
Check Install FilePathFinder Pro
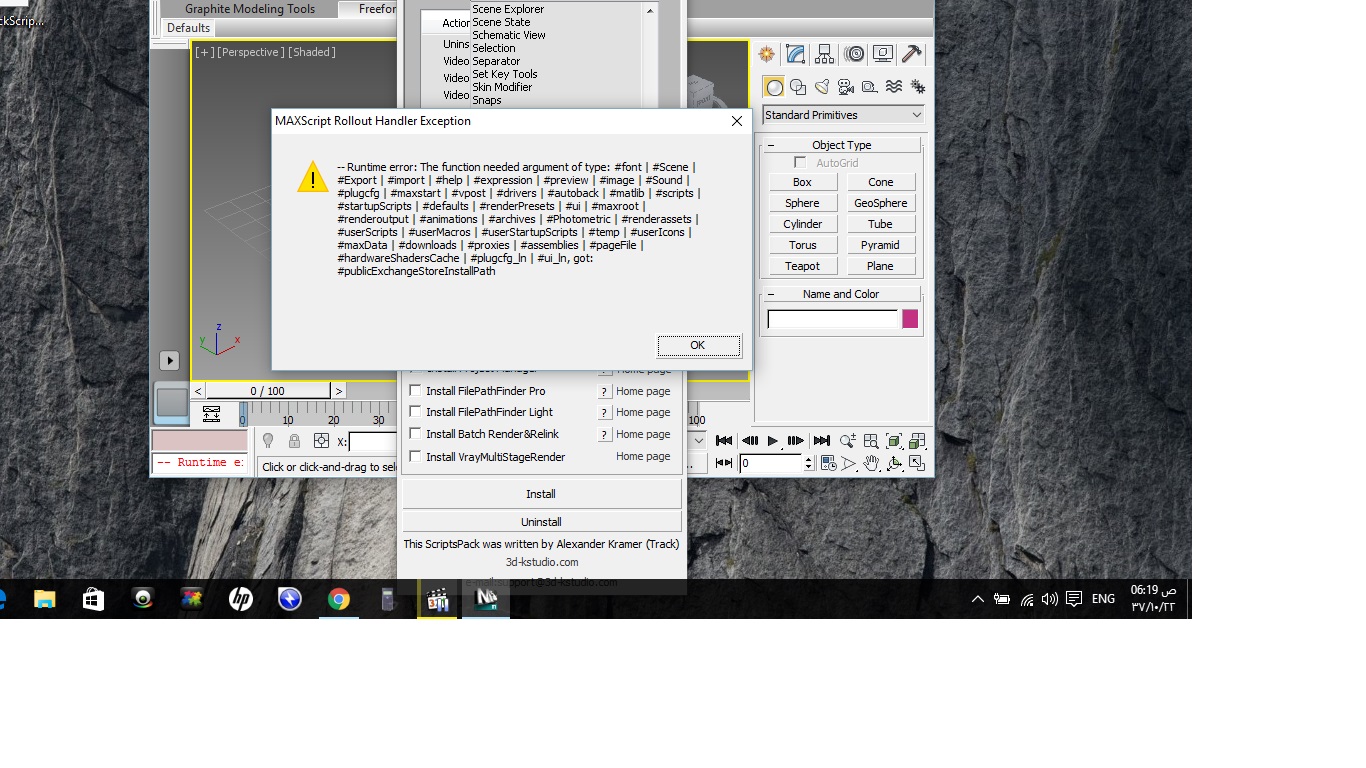click(x=415, y=391)
